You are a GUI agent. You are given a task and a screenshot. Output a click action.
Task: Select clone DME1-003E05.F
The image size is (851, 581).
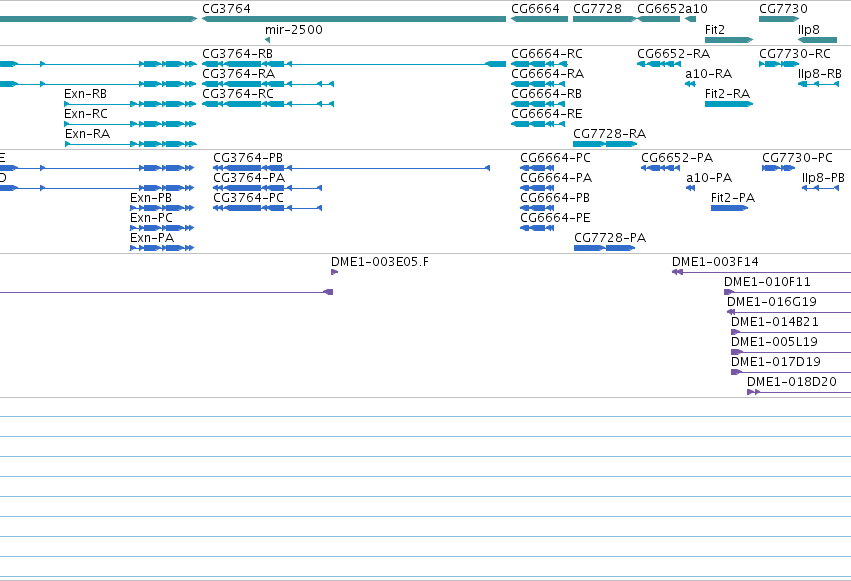click(x=334, y=272)
